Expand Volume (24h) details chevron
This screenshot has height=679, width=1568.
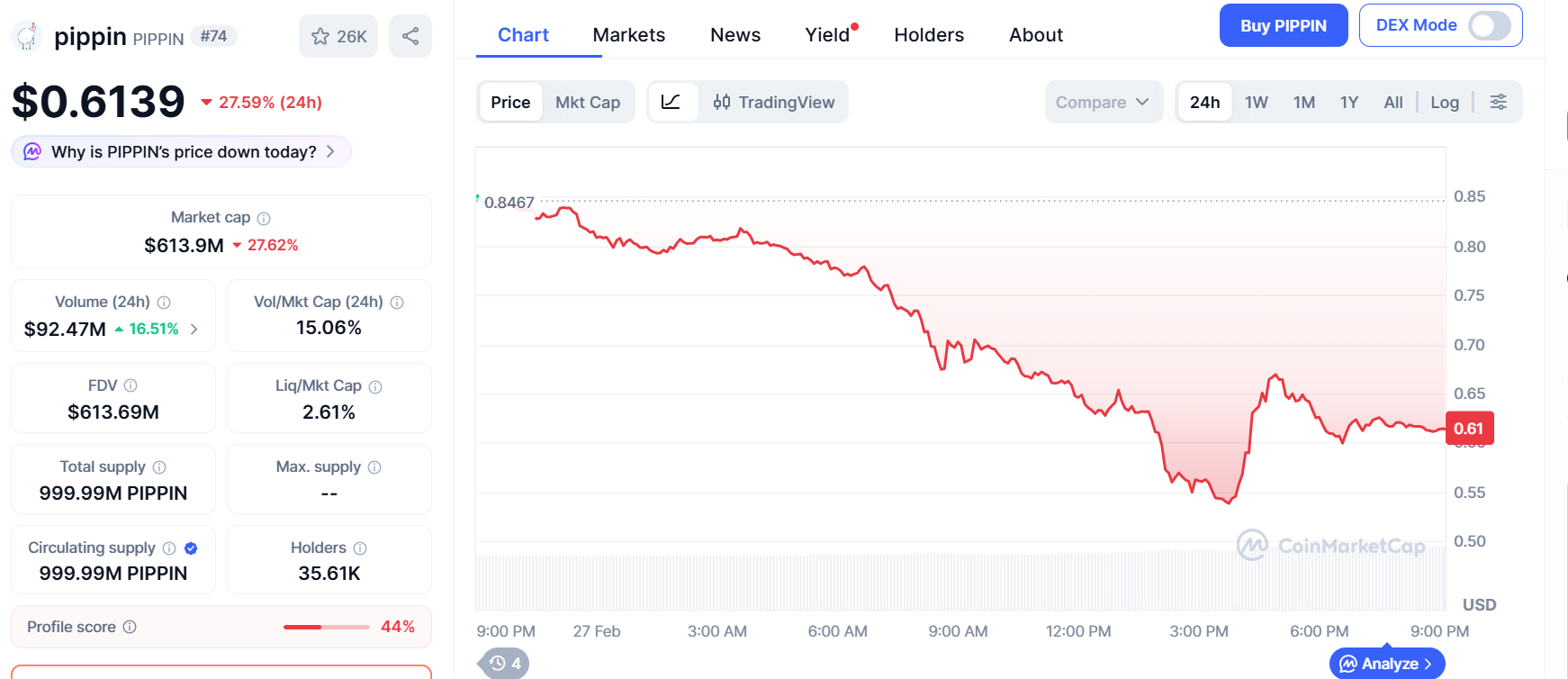click(194, 330)
